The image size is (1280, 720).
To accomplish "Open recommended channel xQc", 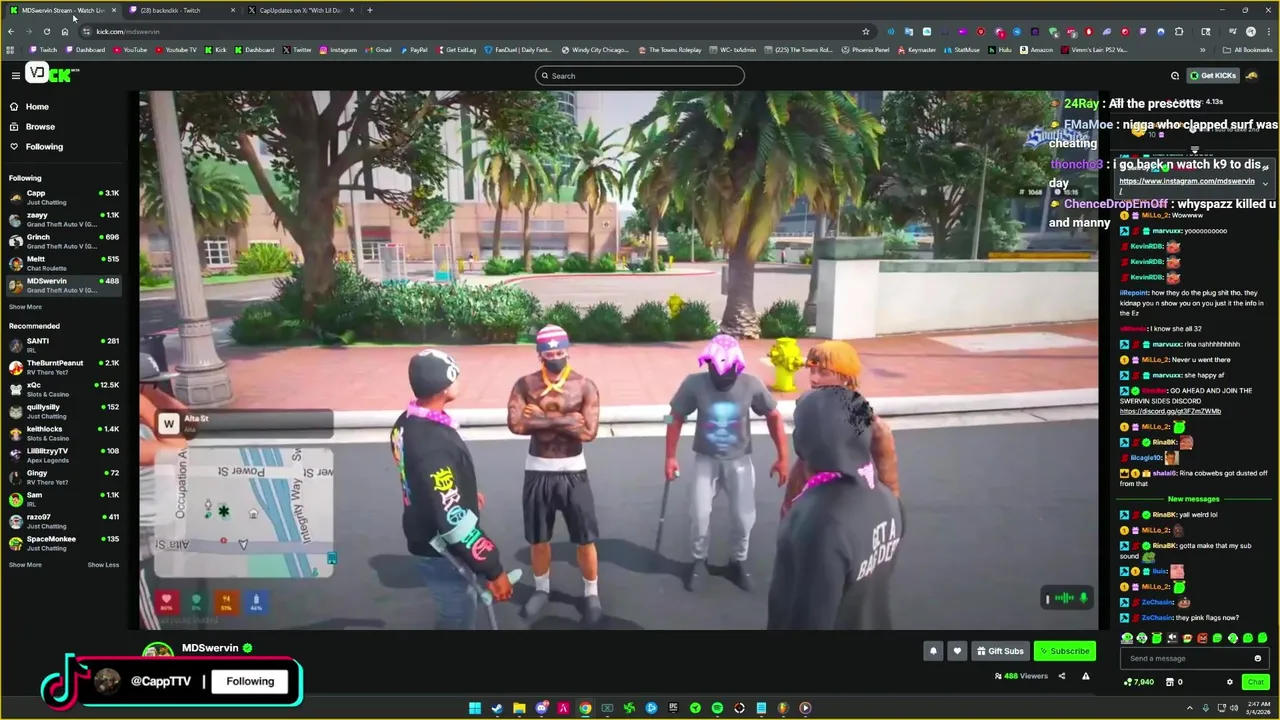I will point(64,389).
